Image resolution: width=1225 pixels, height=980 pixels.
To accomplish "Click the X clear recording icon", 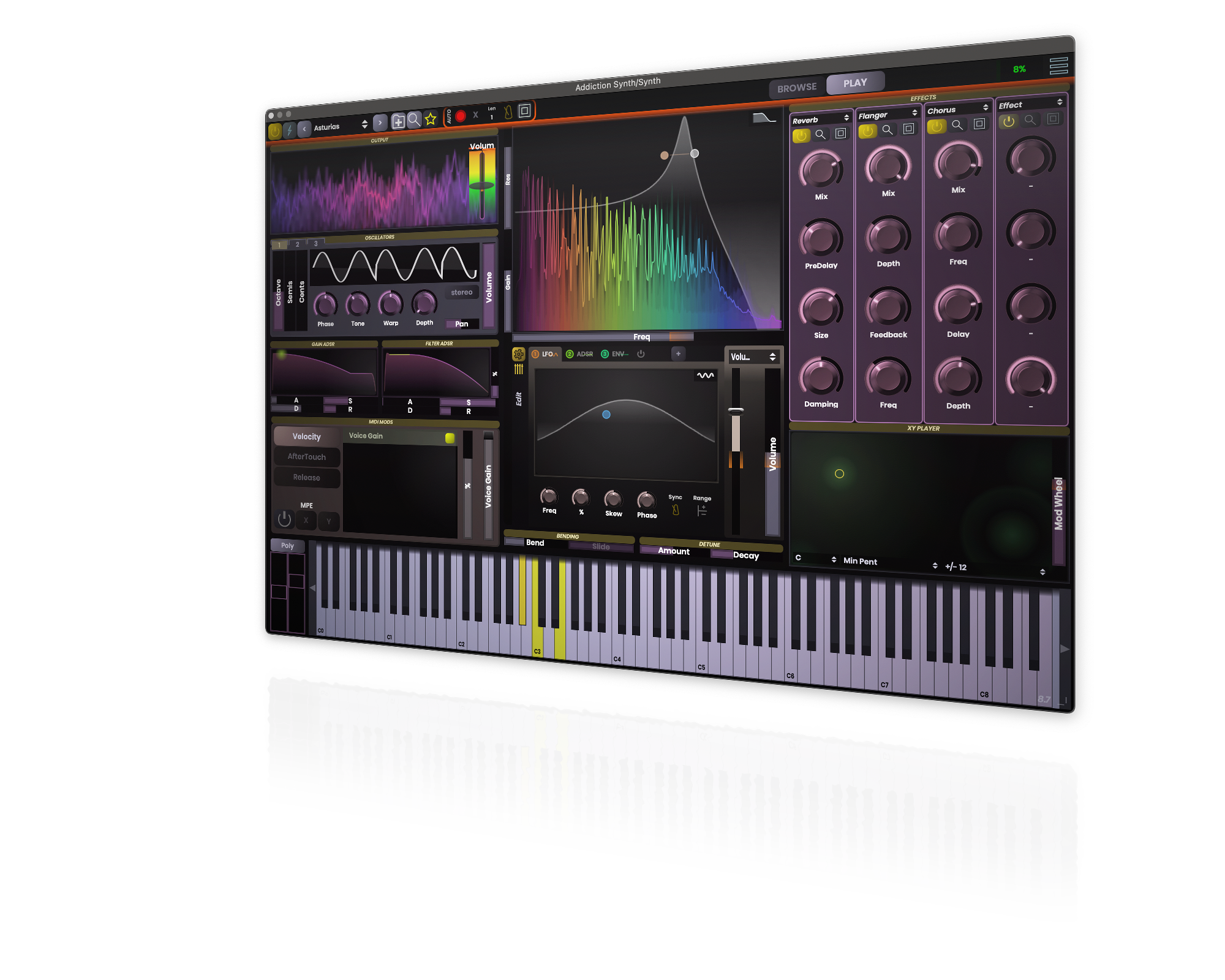I will 475,115.
